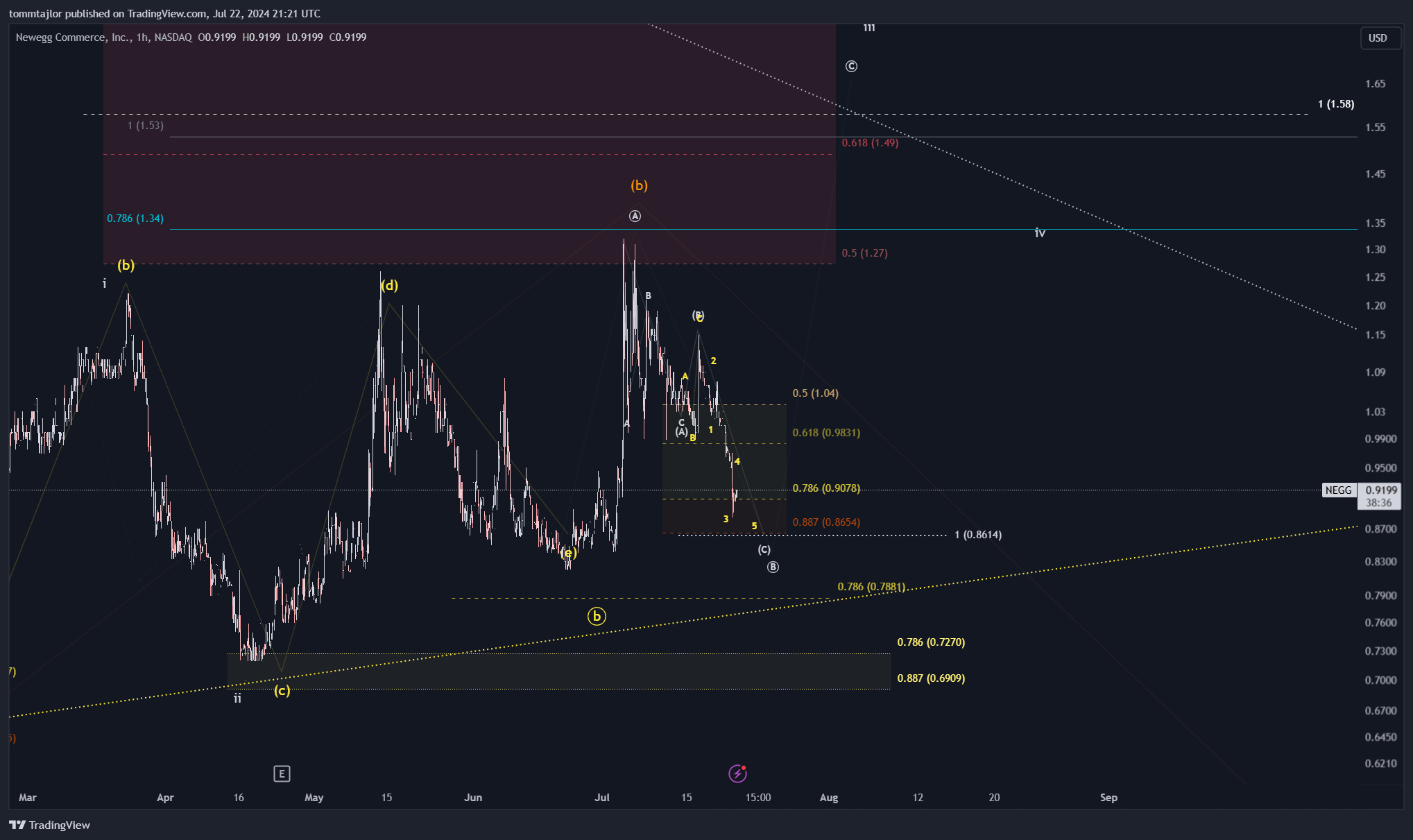Click the '1 (1.53)' gray Fibonacci label
1413x840 pixels.
[x=146, y=126]
